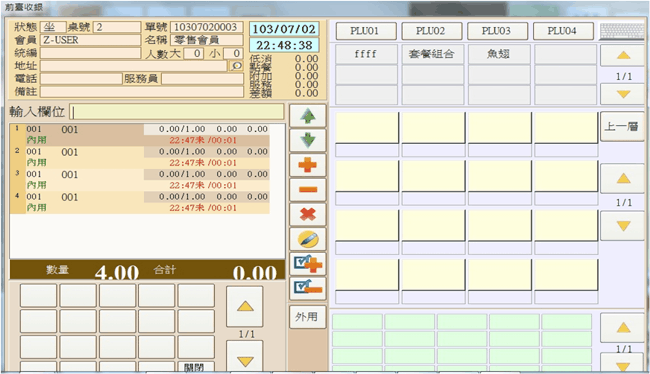650x374 pixels.
Task: Go back with the 上一層 button
Action: 622,126
